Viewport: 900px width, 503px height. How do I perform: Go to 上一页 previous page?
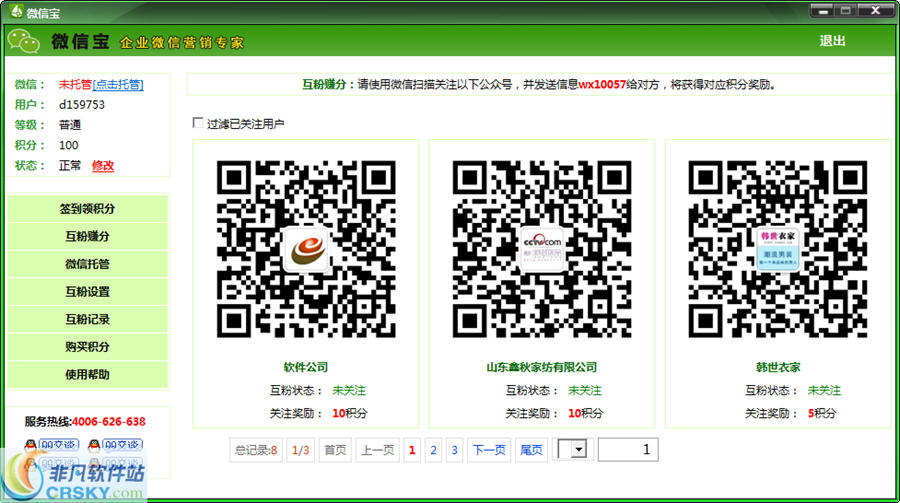click(x=378, y=450)
